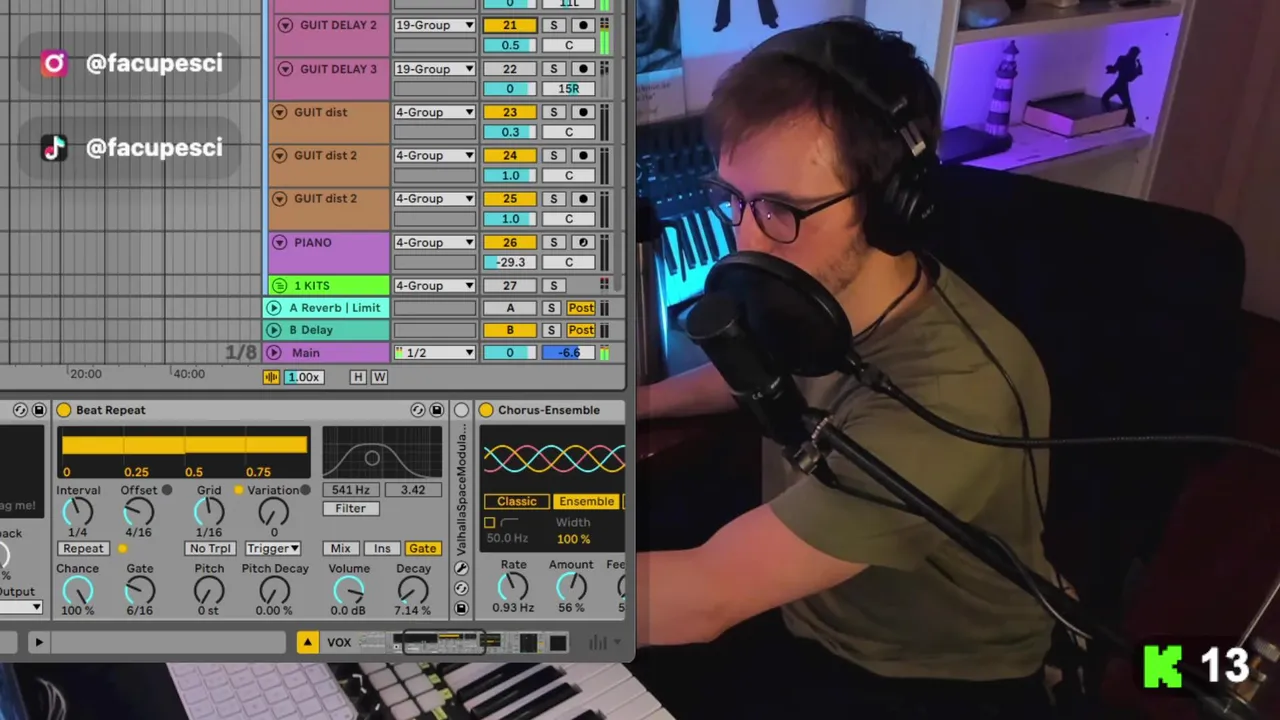Open GUIT DELAY 2 19-Group output dropdown
The width and height of the screenshot is (1280, 720).
pos(434,25)
